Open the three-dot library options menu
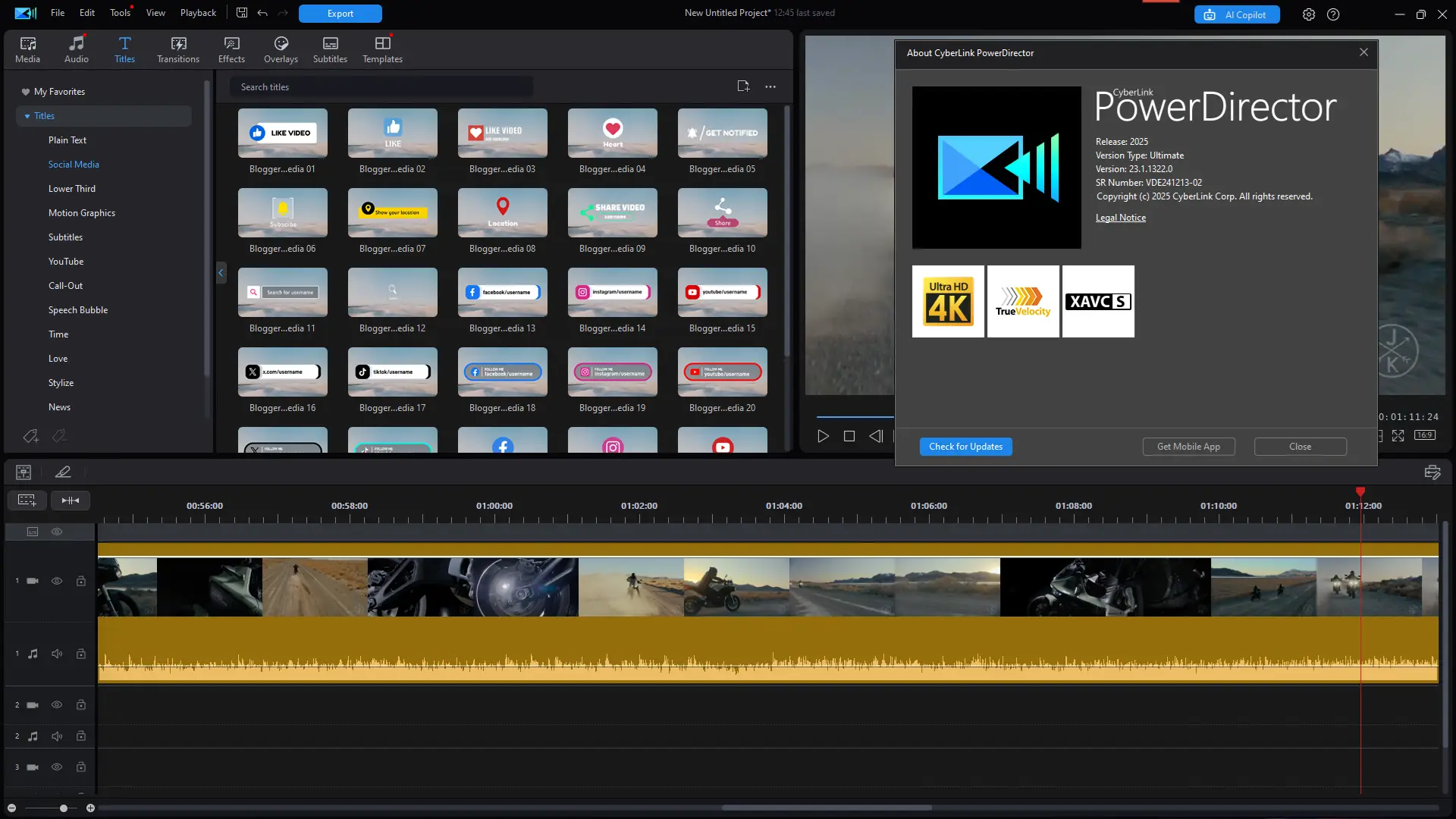Image resolution: width=1456 pixels, height=819 pixels. (x=770, y=86)
